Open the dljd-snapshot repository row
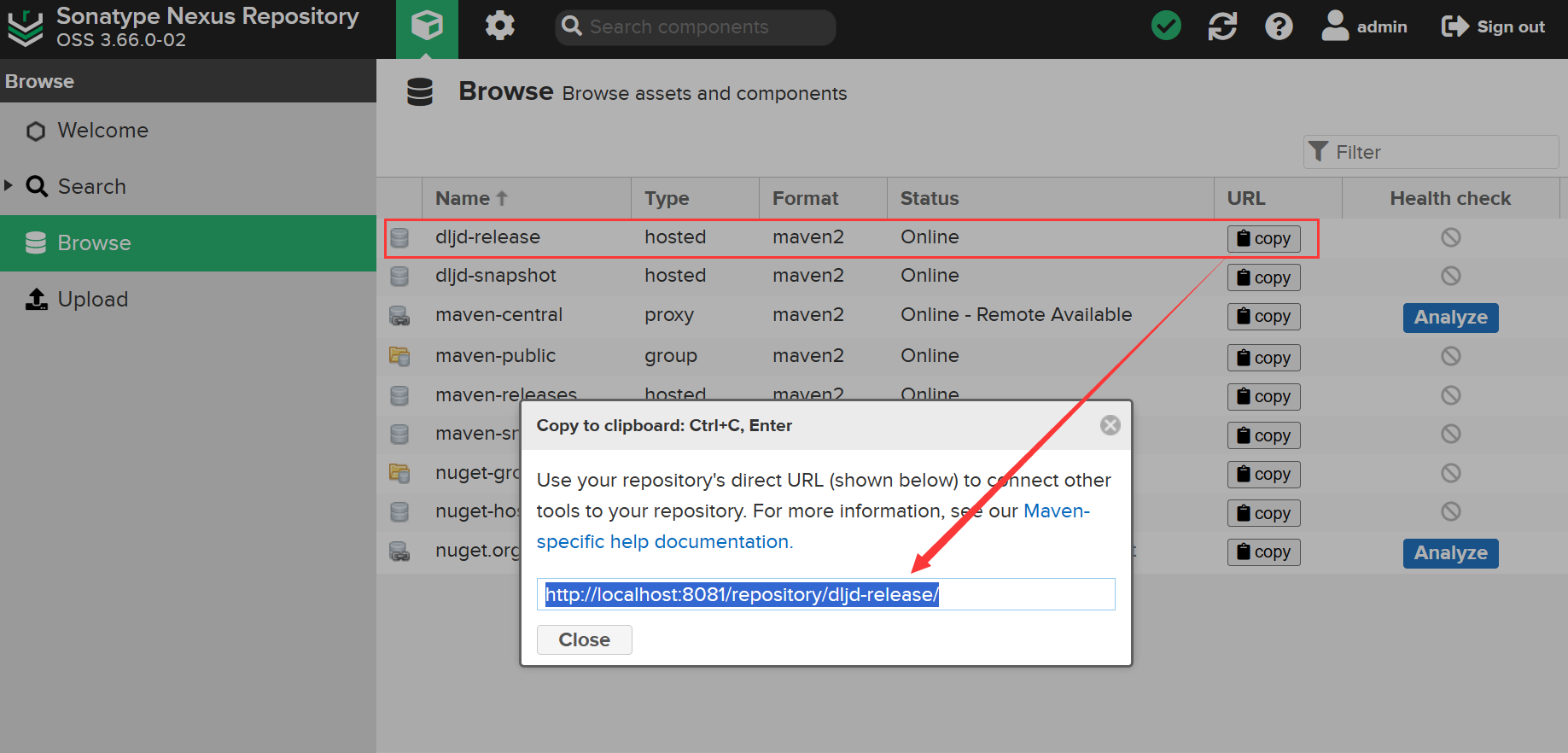Image resolution: width=1568 pixels, height=753 pixels. (495, 276)
